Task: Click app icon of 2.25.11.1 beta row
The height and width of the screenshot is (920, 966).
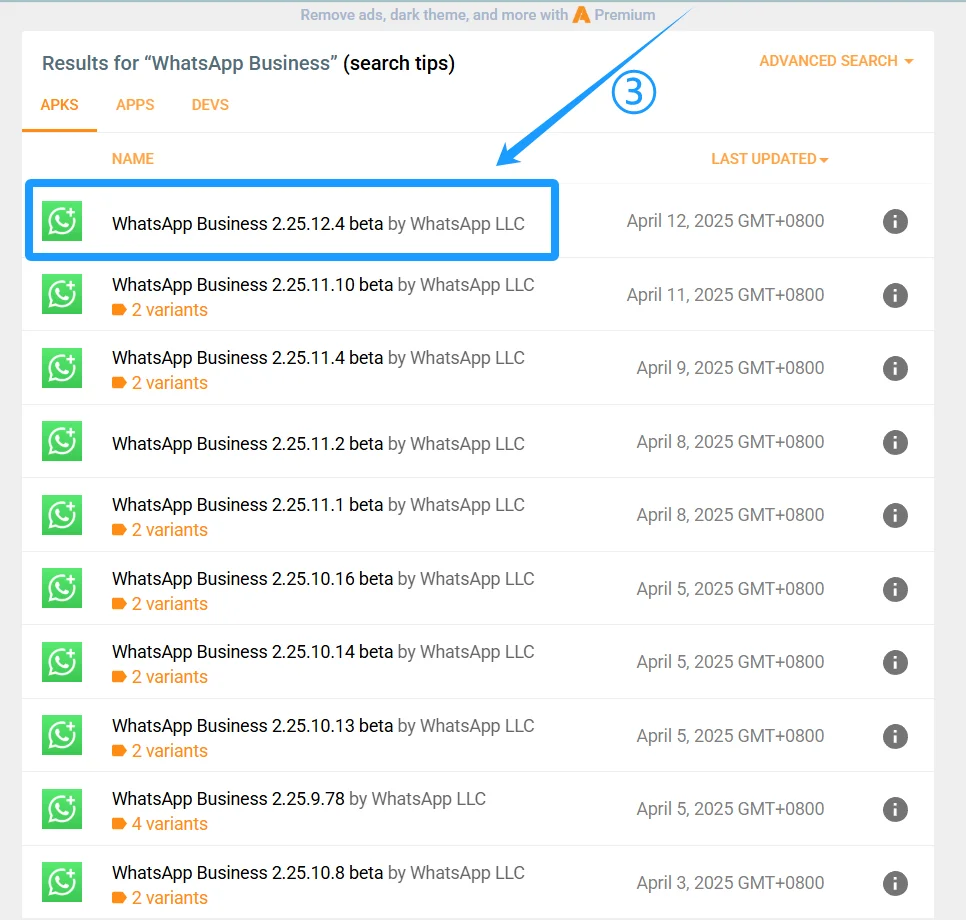Action: click(x=62, y=515)
